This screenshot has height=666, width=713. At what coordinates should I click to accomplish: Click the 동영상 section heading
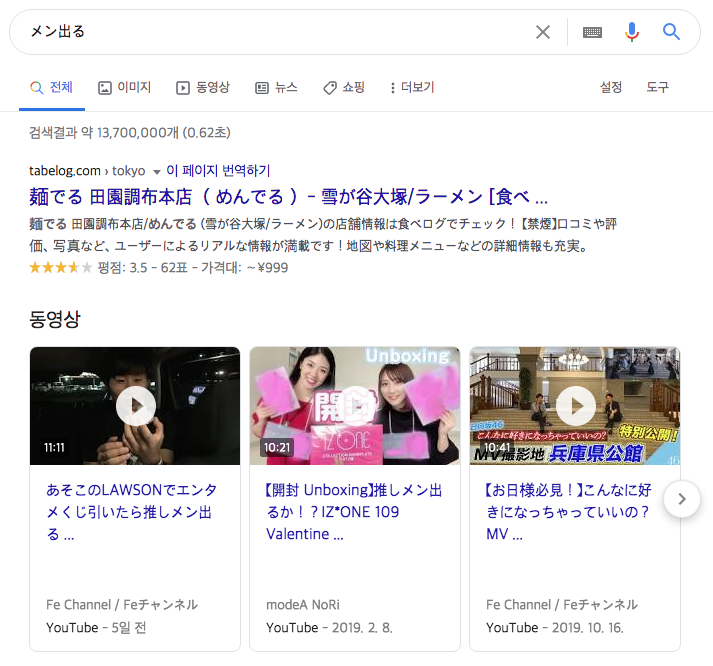(x=55, y=319)
